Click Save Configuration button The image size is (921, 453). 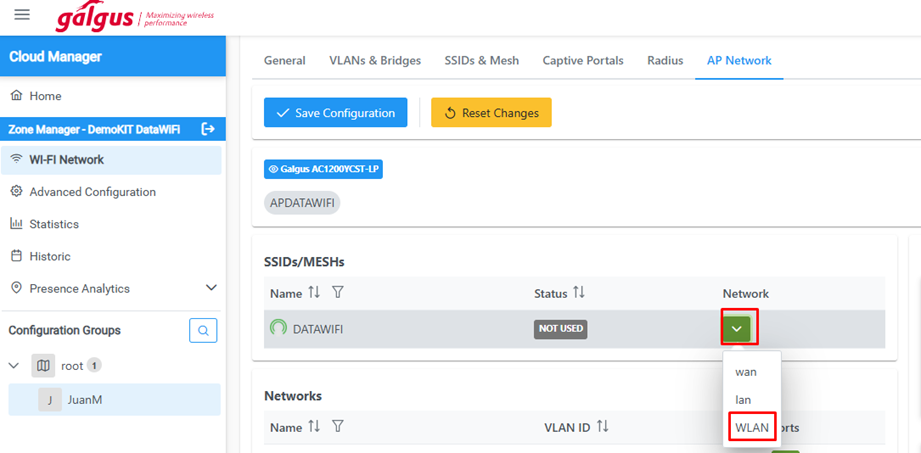pyautogui.click(x=336, y=113)
